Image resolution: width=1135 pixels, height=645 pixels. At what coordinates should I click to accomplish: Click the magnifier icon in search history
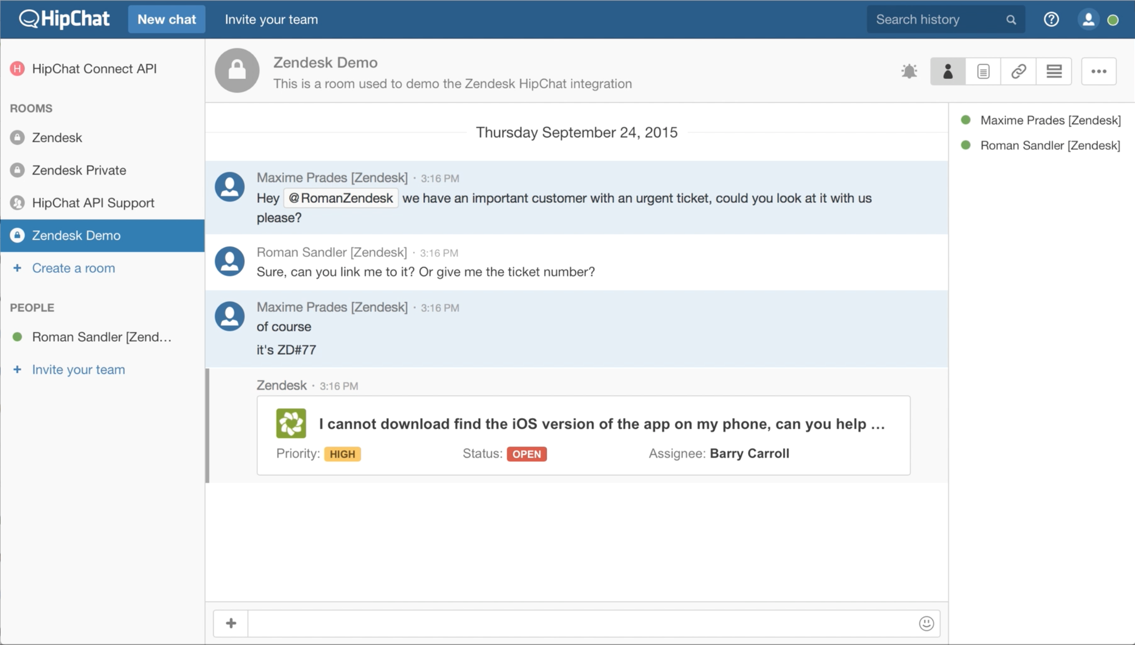tap(1011, 20)
